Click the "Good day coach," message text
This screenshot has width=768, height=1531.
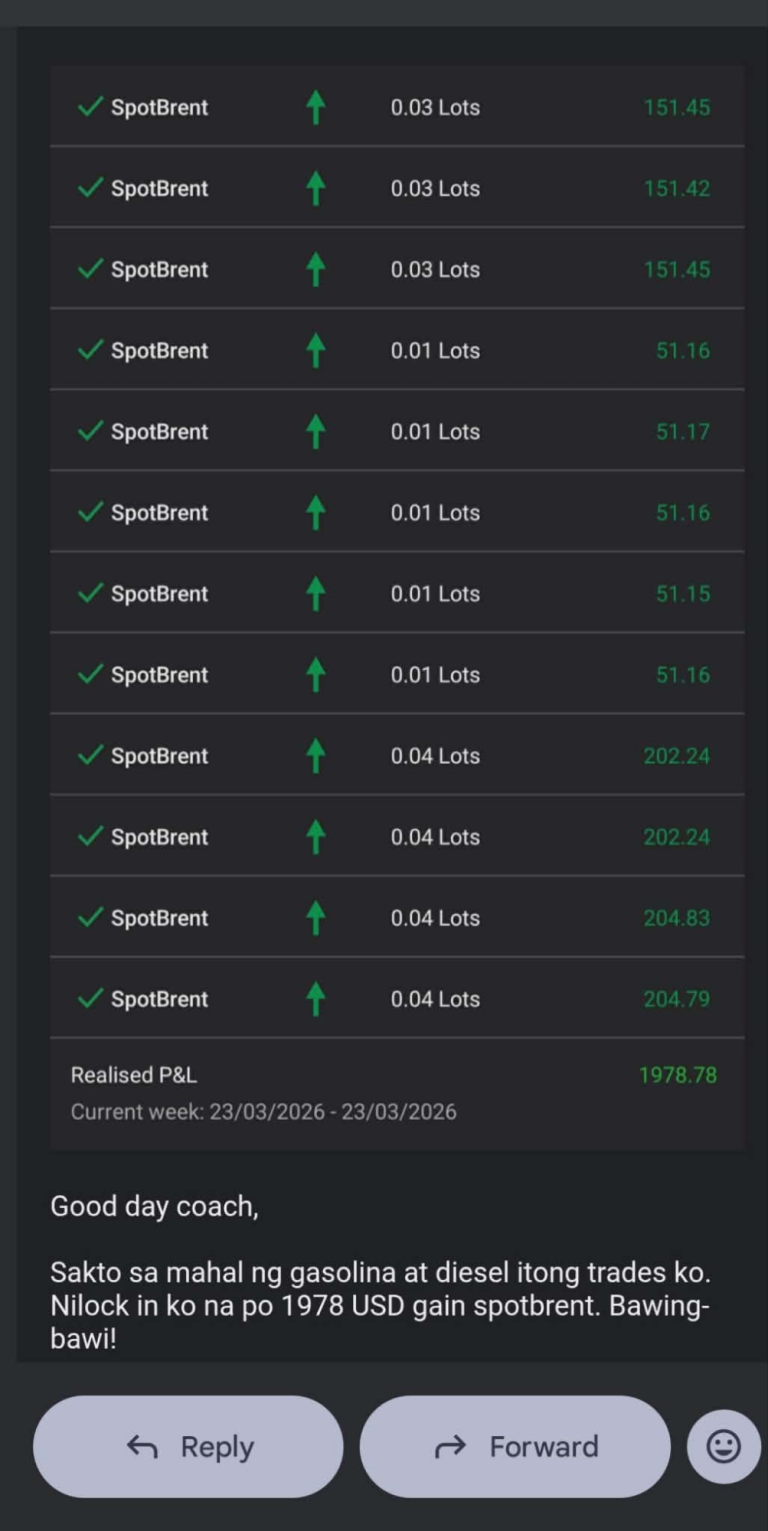pos(154,1206)
